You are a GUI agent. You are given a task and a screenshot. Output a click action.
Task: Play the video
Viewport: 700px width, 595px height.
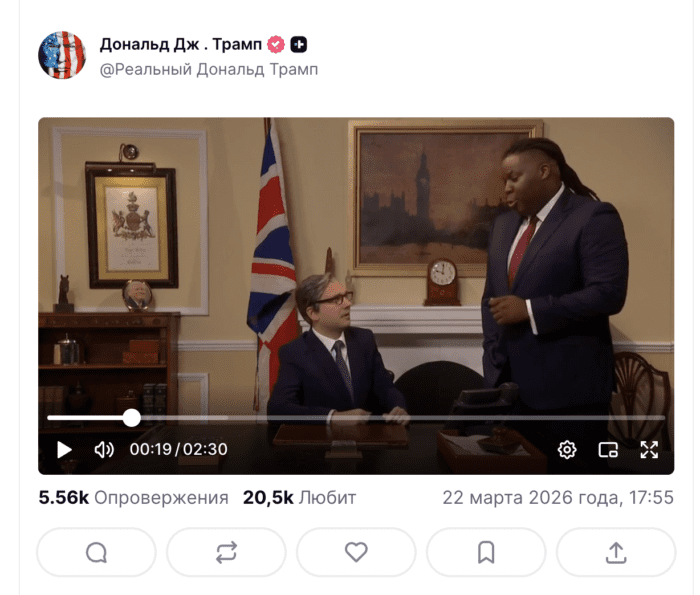[64, 449]
